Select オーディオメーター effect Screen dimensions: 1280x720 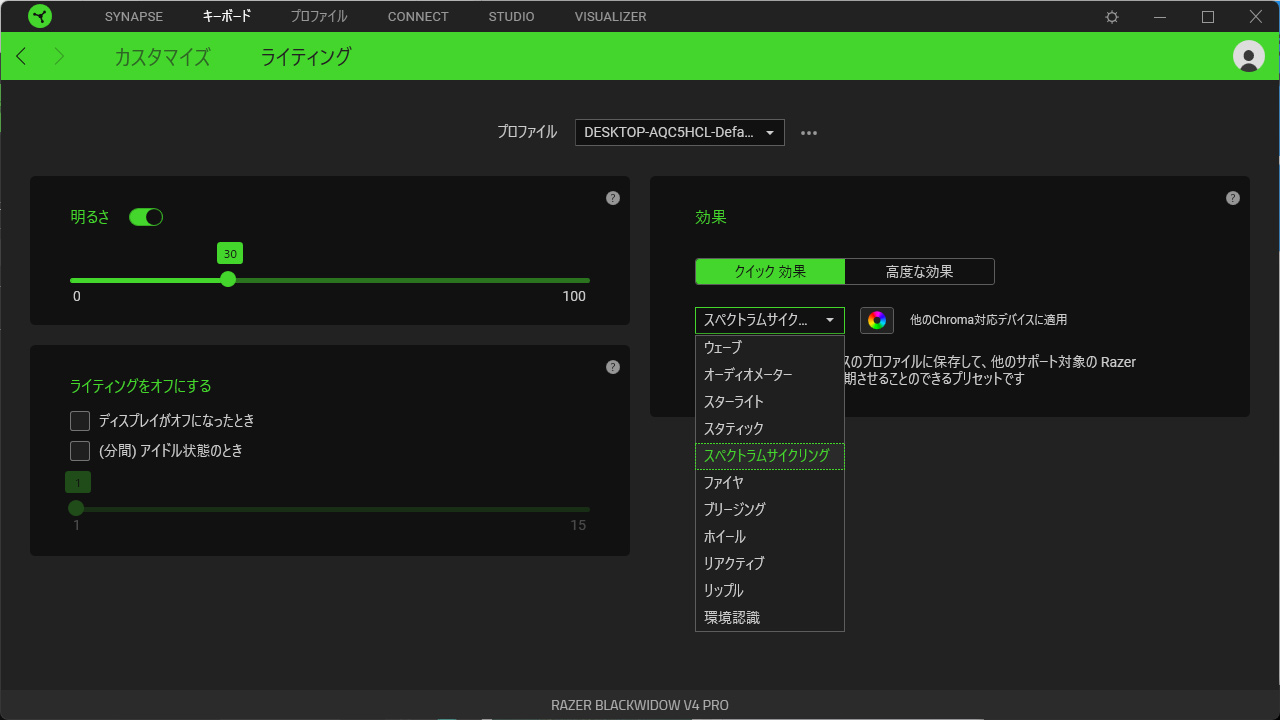770,375
